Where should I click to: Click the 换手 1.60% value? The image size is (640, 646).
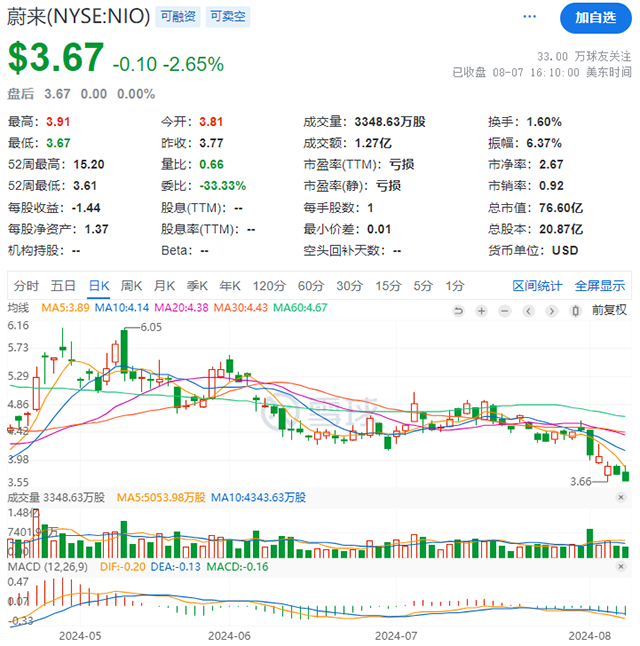click(544, 122)
